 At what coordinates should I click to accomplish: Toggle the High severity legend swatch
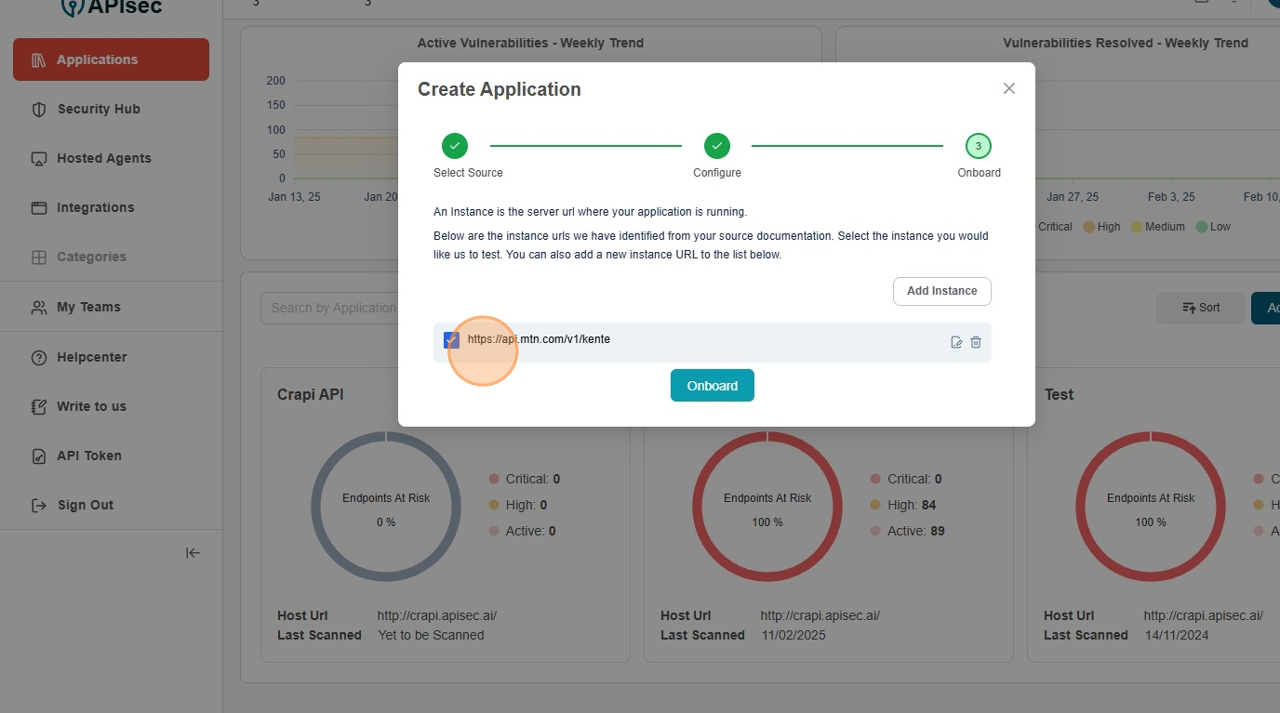[x=1090, y=227]
